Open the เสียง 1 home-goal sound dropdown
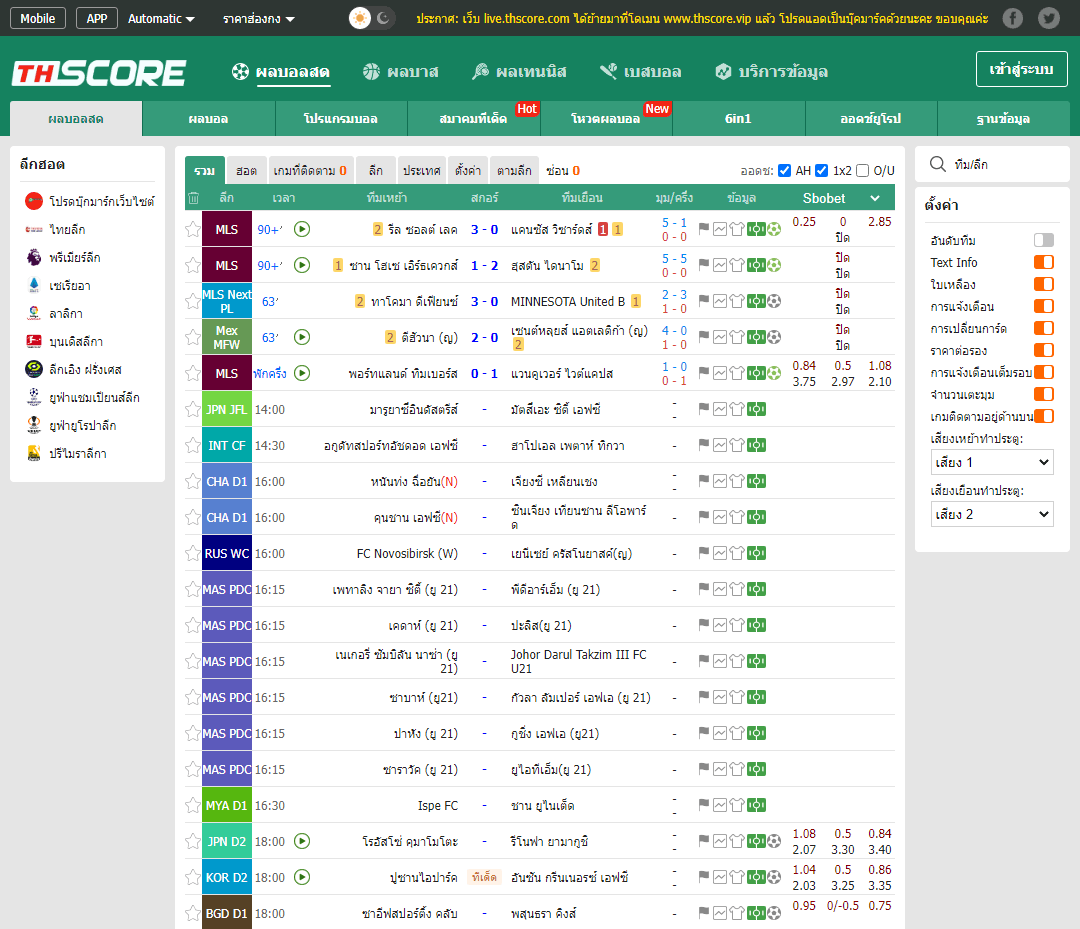Screen dimensions: 1080x929 point(992,462)
